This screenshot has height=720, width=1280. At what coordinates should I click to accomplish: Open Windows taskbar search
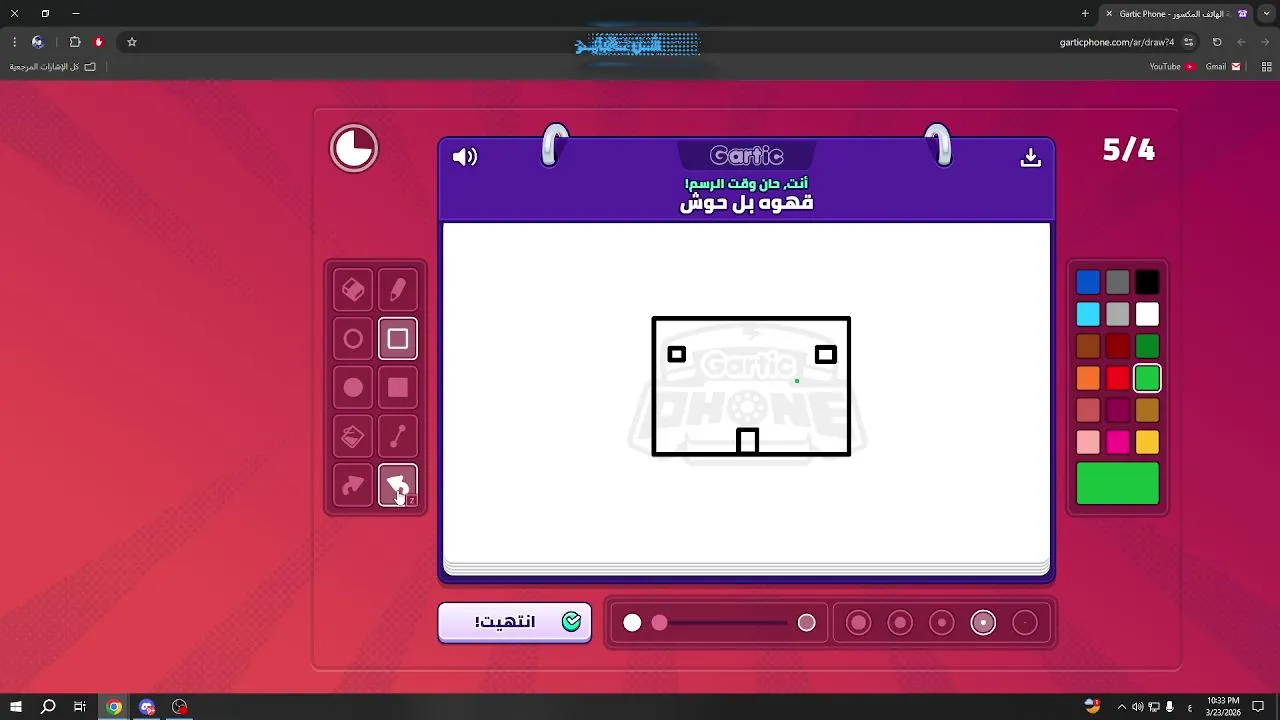click(x=48, y=707)
